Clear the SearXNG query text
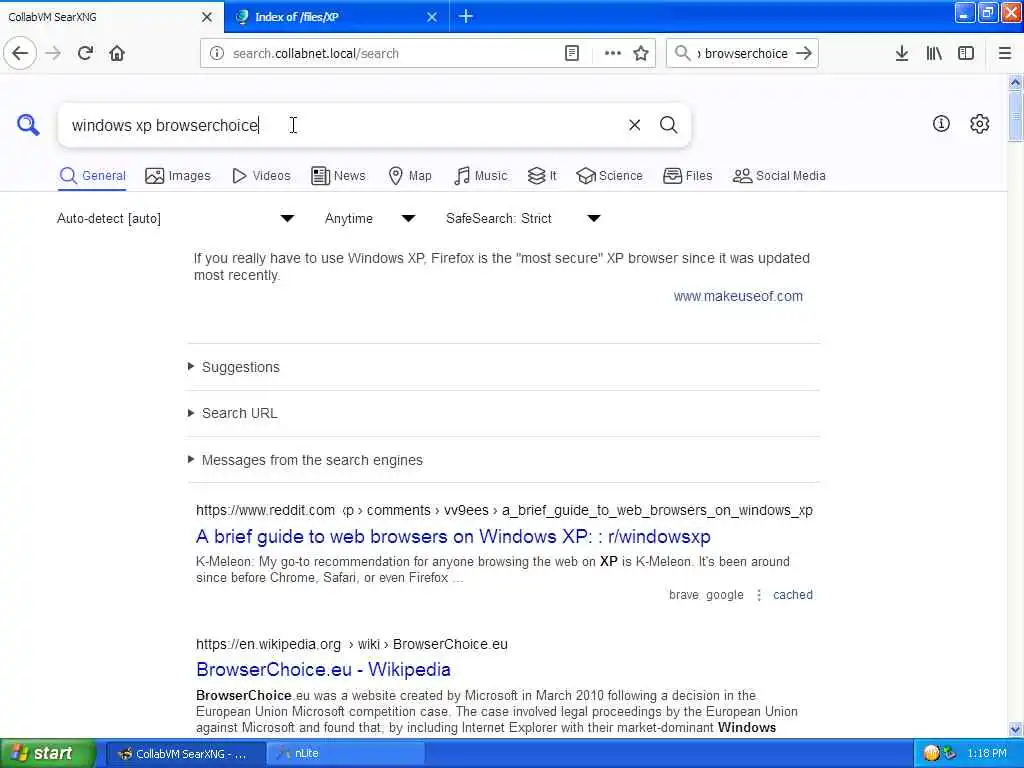Viewport: 1024px width, 768px height. pyautogui.click(x=634, y=124)
